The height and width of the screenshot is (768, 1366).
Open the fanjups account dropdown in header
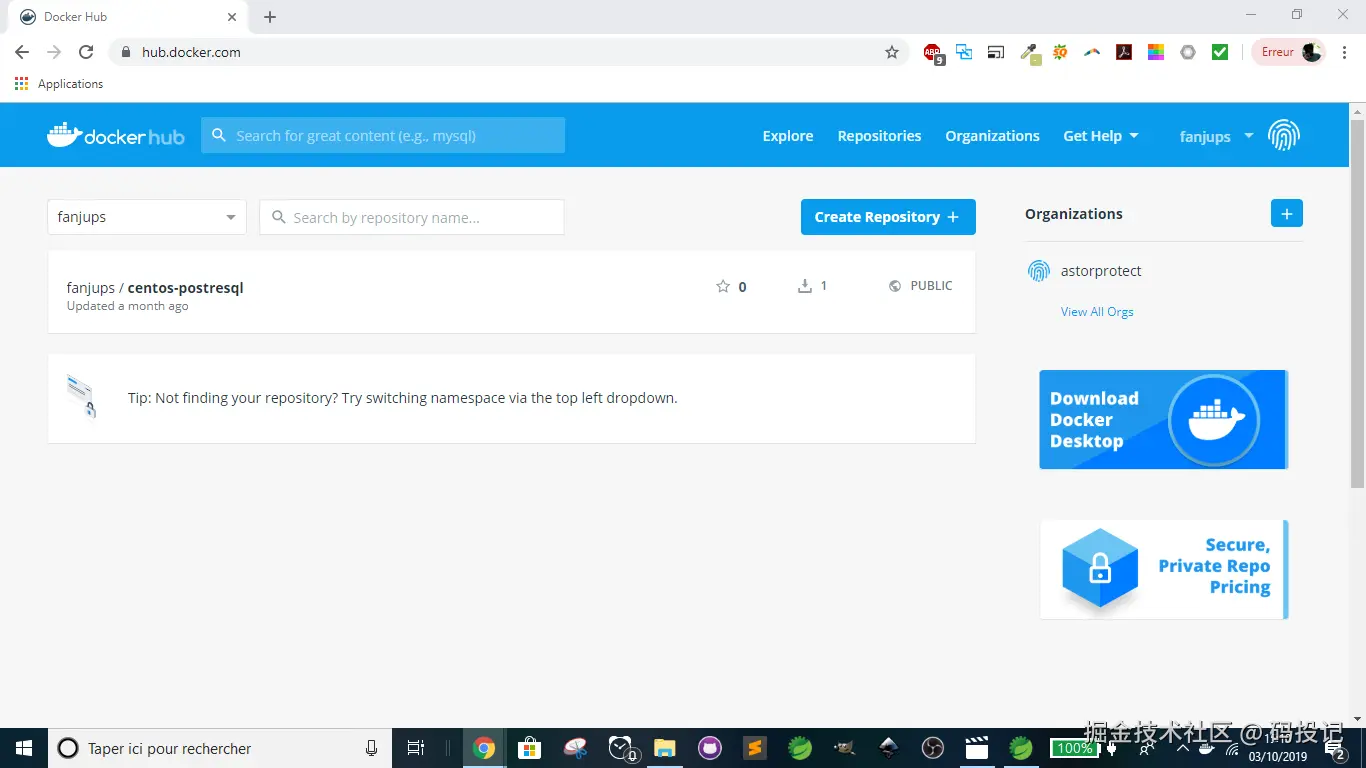(x=1216, y=136)
